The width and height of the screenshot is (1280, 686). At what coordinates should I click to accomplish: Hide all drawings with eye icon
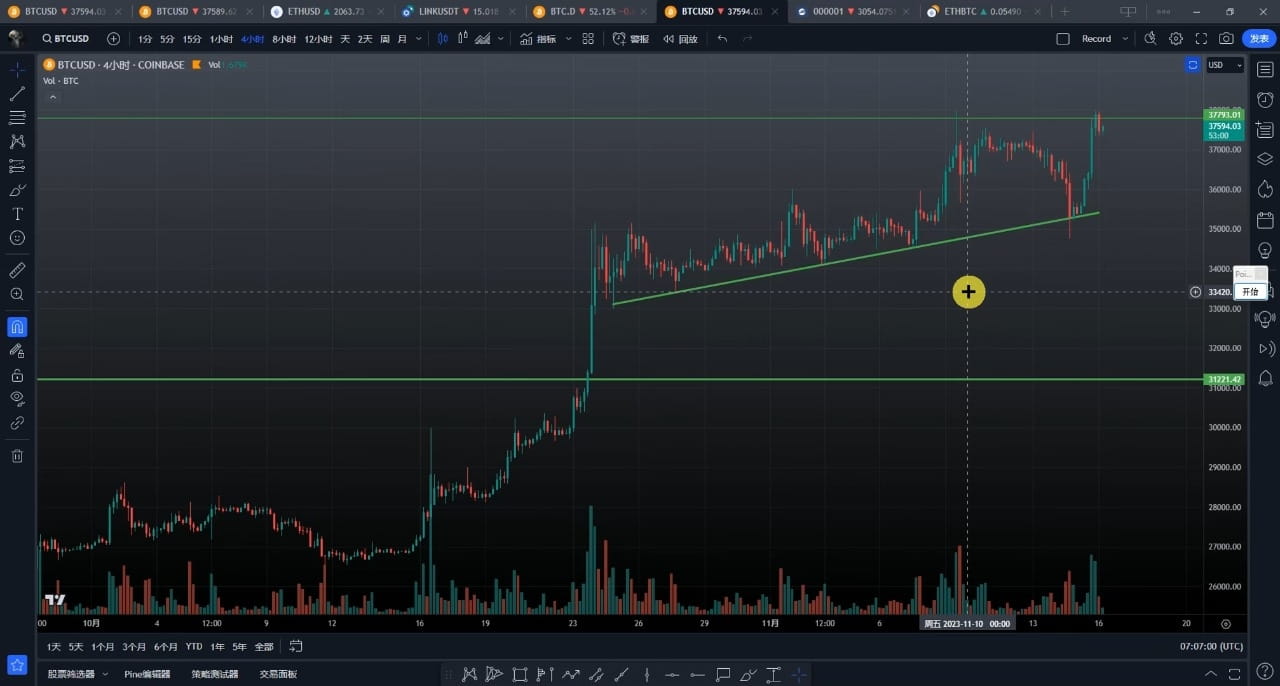pos(17,398)
